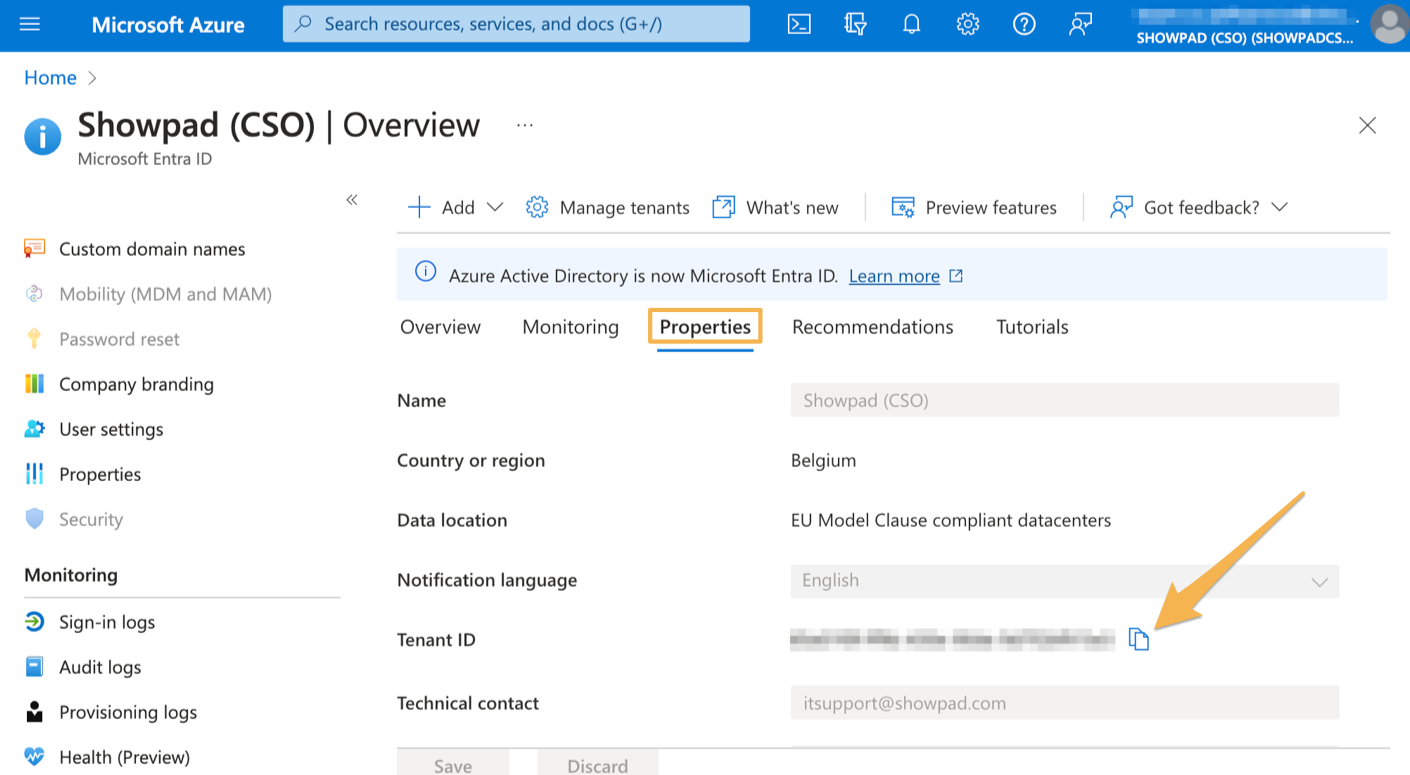Open the notifications bell

pyautogui.click(x=911, y=24)
